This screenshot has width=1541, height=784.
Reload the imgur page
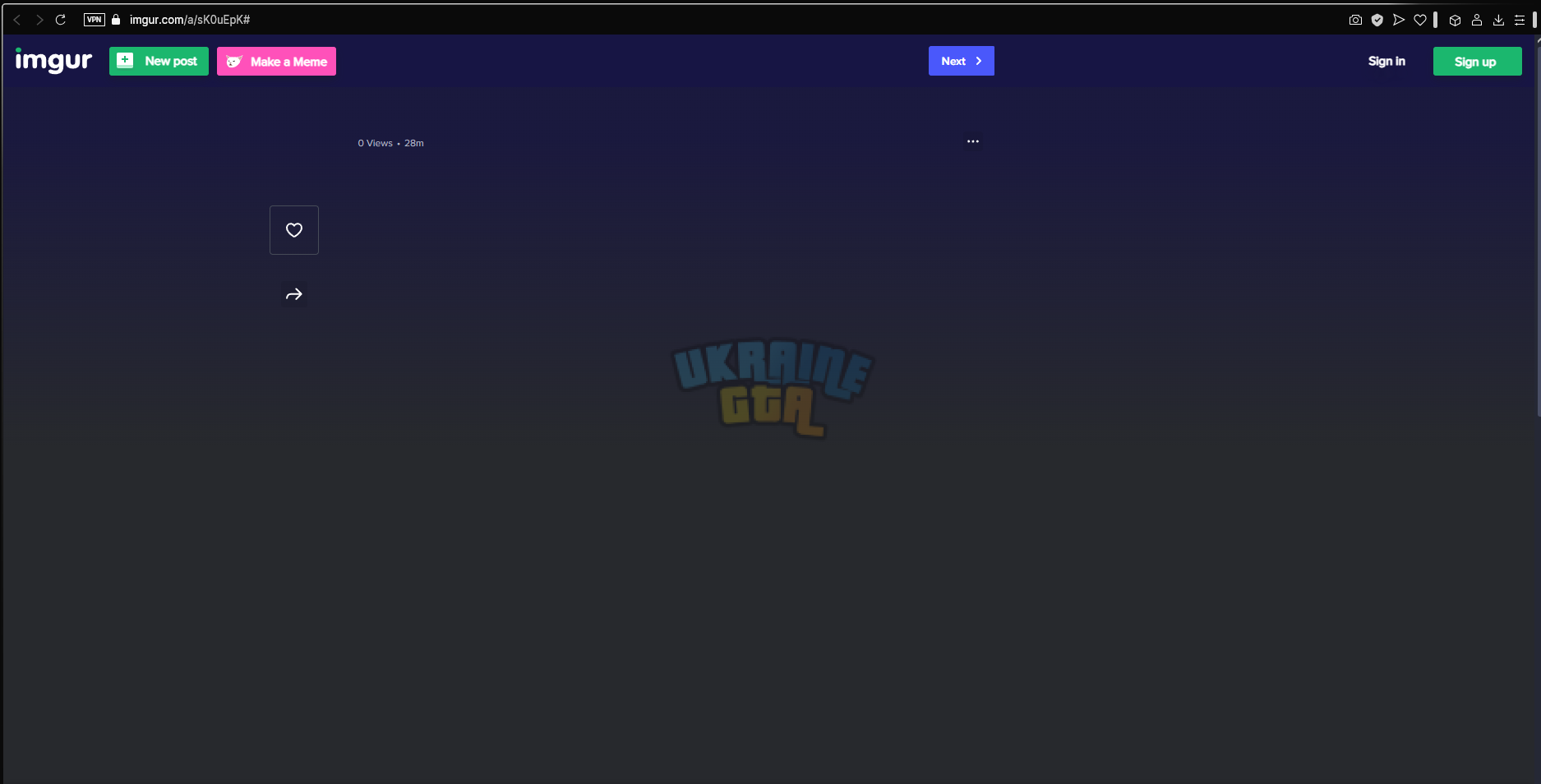60,20
